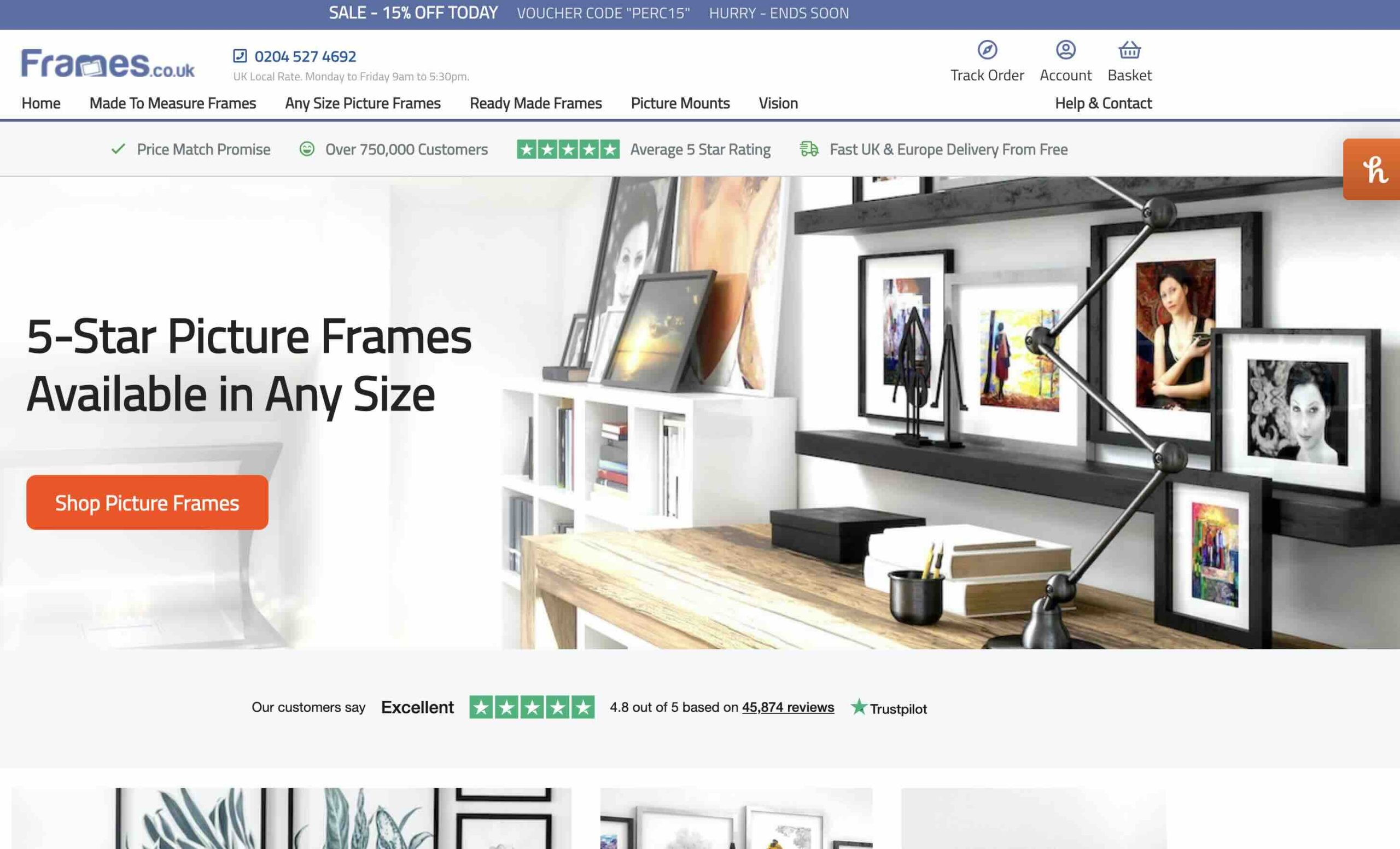Viewport: 1400px width, 849px height.
Task: Click Fast UK & Europe Delivery From Free
Action: [x=948, y=149]
